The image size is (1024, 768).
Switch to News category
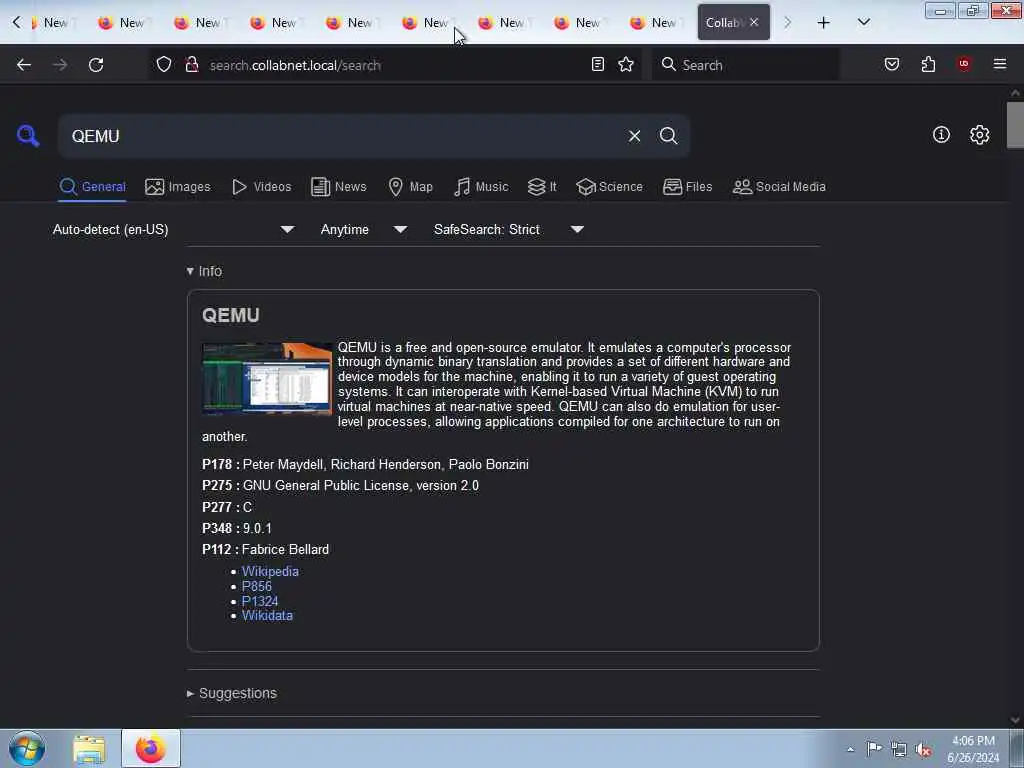(x=338, y=187)
